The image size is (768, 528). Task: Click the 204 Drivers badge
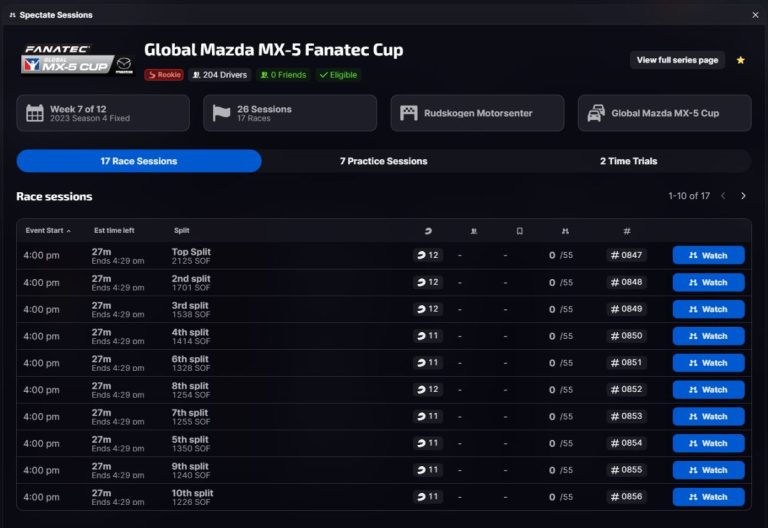[220, 75]
